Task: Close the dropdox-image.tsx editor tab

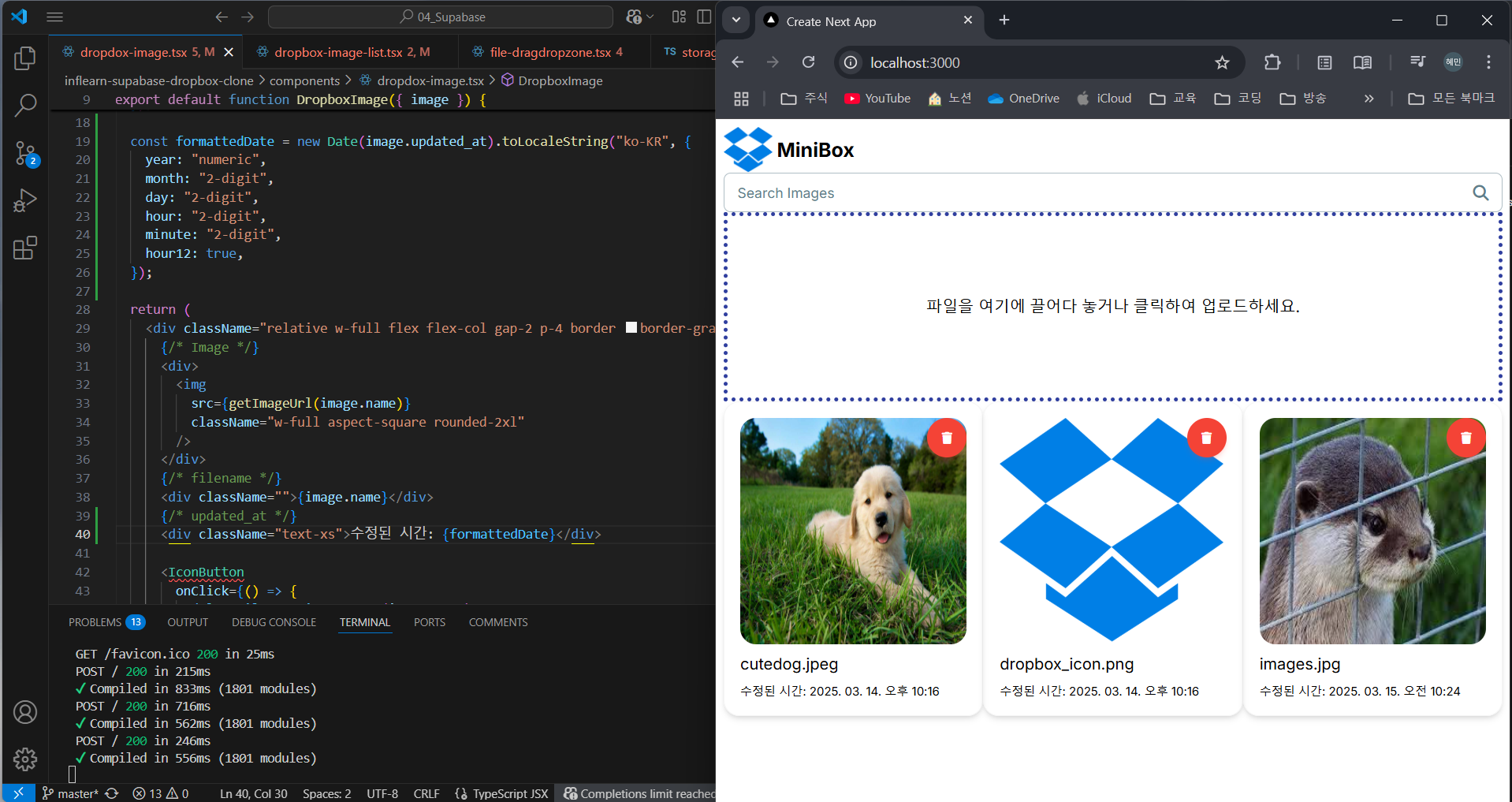Action: tap(229, 52)
